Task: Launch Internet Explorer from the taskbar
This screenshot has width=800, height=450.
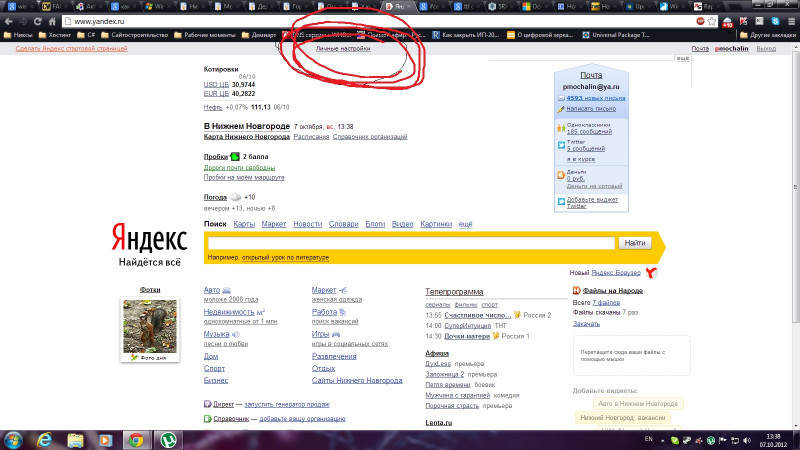Action: (x=45, y=440)
